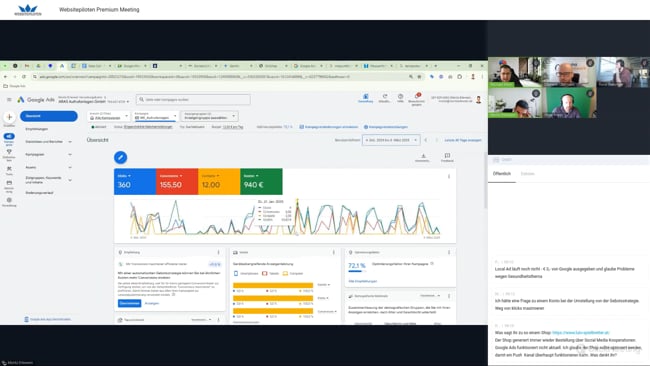Image resolution: width=650 pixels, height=366 pixels.
Task: Click the blue Klicks scorecard tile
Action: (x=135, y=182)
